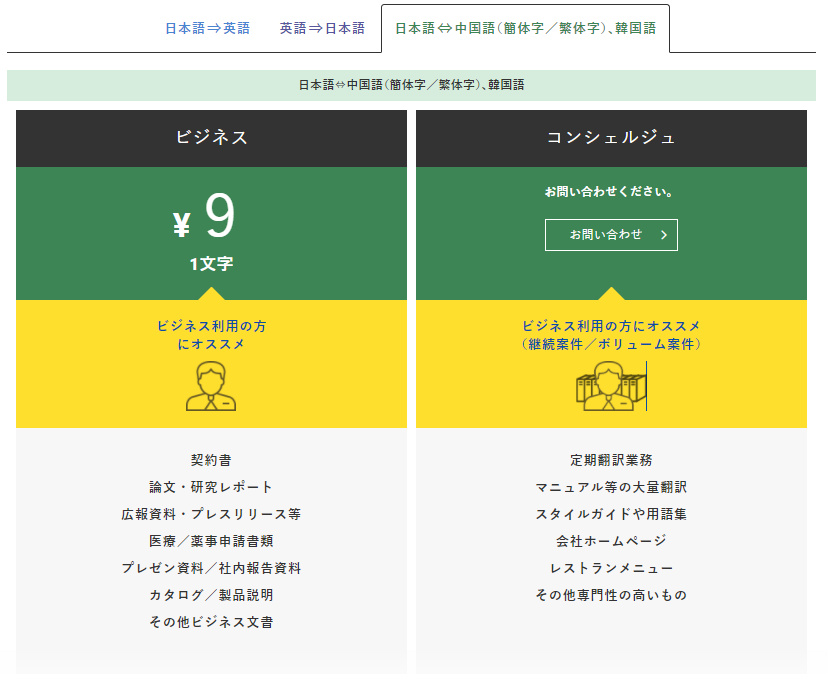Click the マニュアル等の大量翻訳 item
Image resolution: width=833 pixels, height=674 pixels.
(x=611, y=487)
